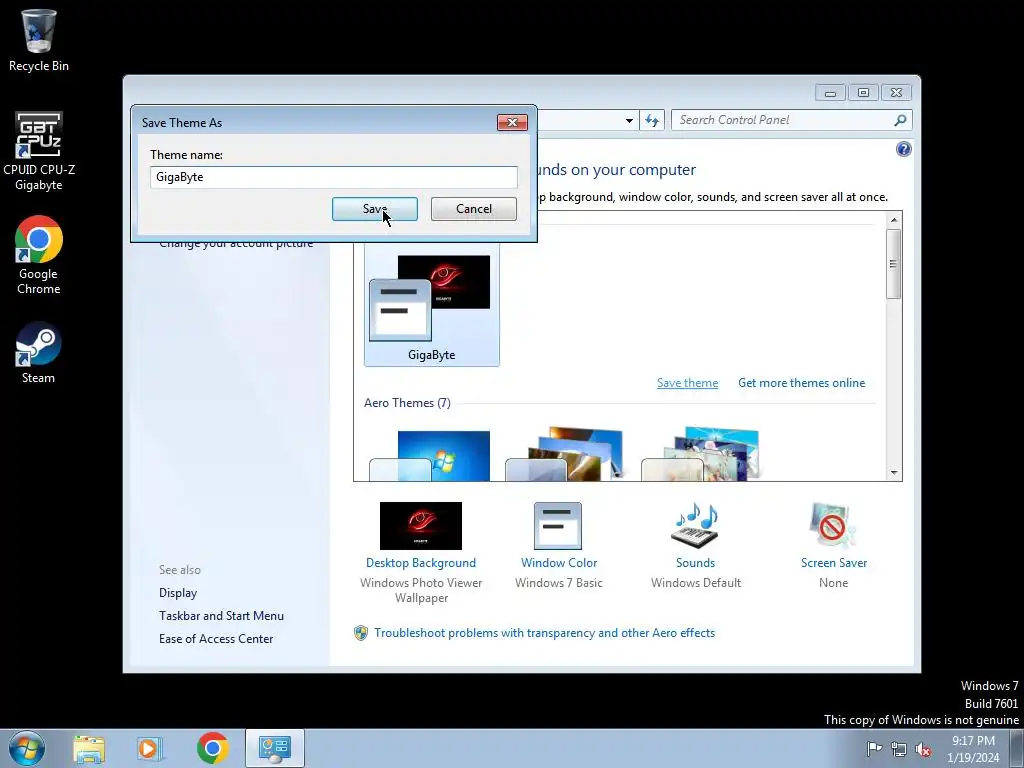
Task: Open Get more themes online link
Action: (x=801, y=383)
